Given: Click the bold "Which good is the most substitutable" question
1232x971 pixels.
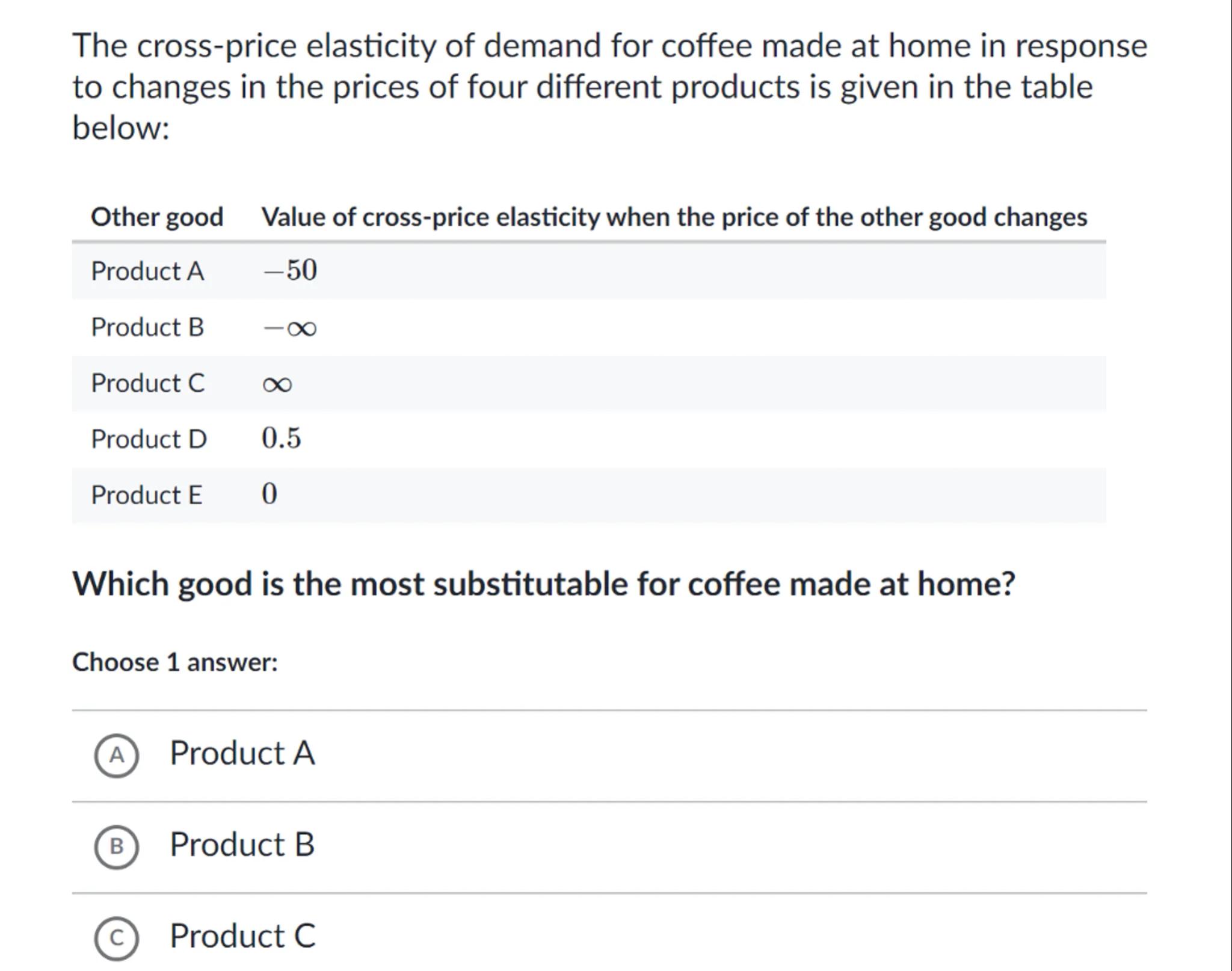Looking at the screenshot, I should click(x=543, y=584).
